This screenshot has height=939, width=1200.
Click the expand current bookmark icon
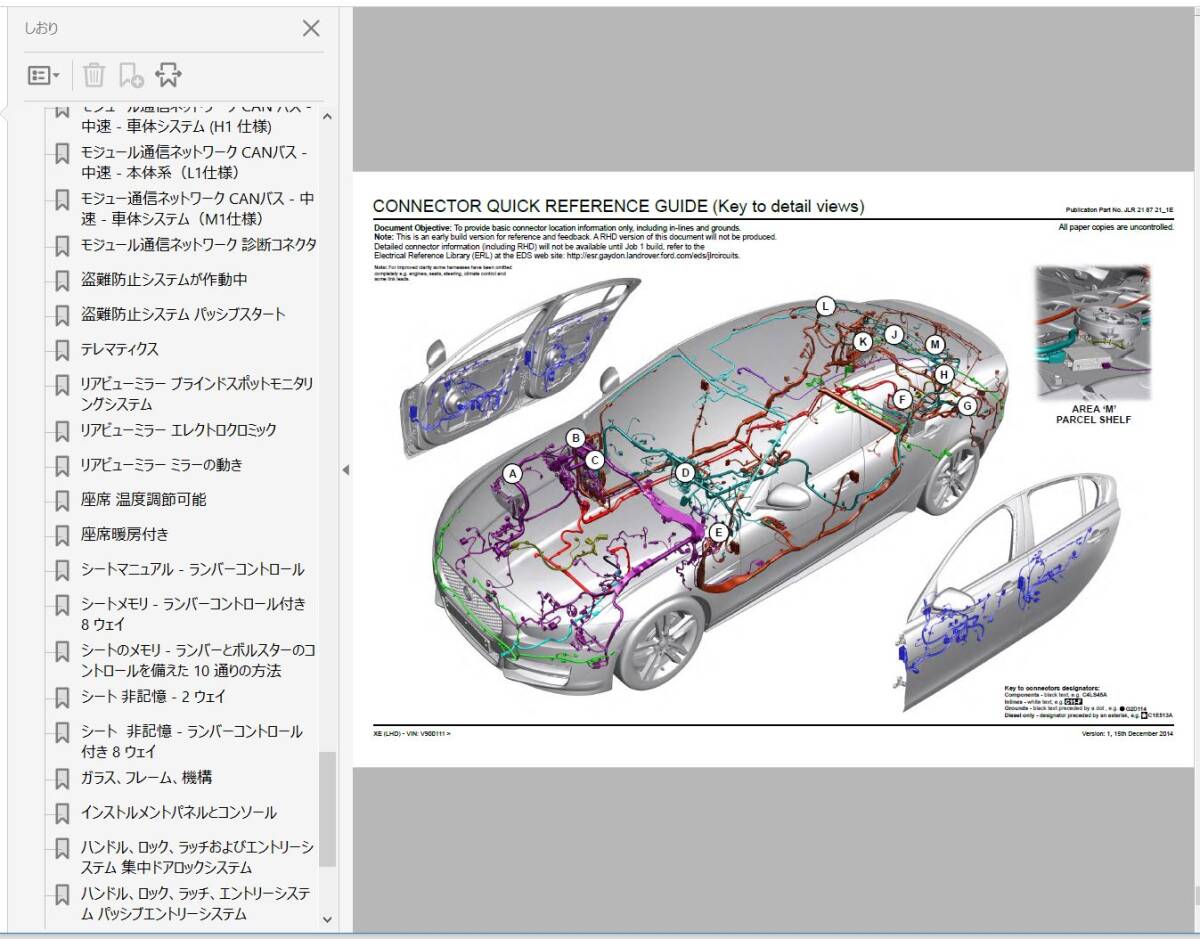(169, 73)
